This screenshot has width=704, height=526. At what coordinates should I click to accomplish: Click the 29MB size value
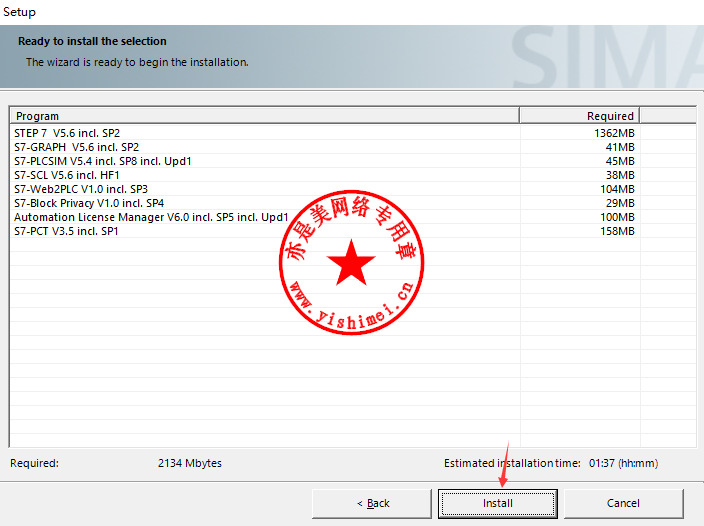(620, 203)
